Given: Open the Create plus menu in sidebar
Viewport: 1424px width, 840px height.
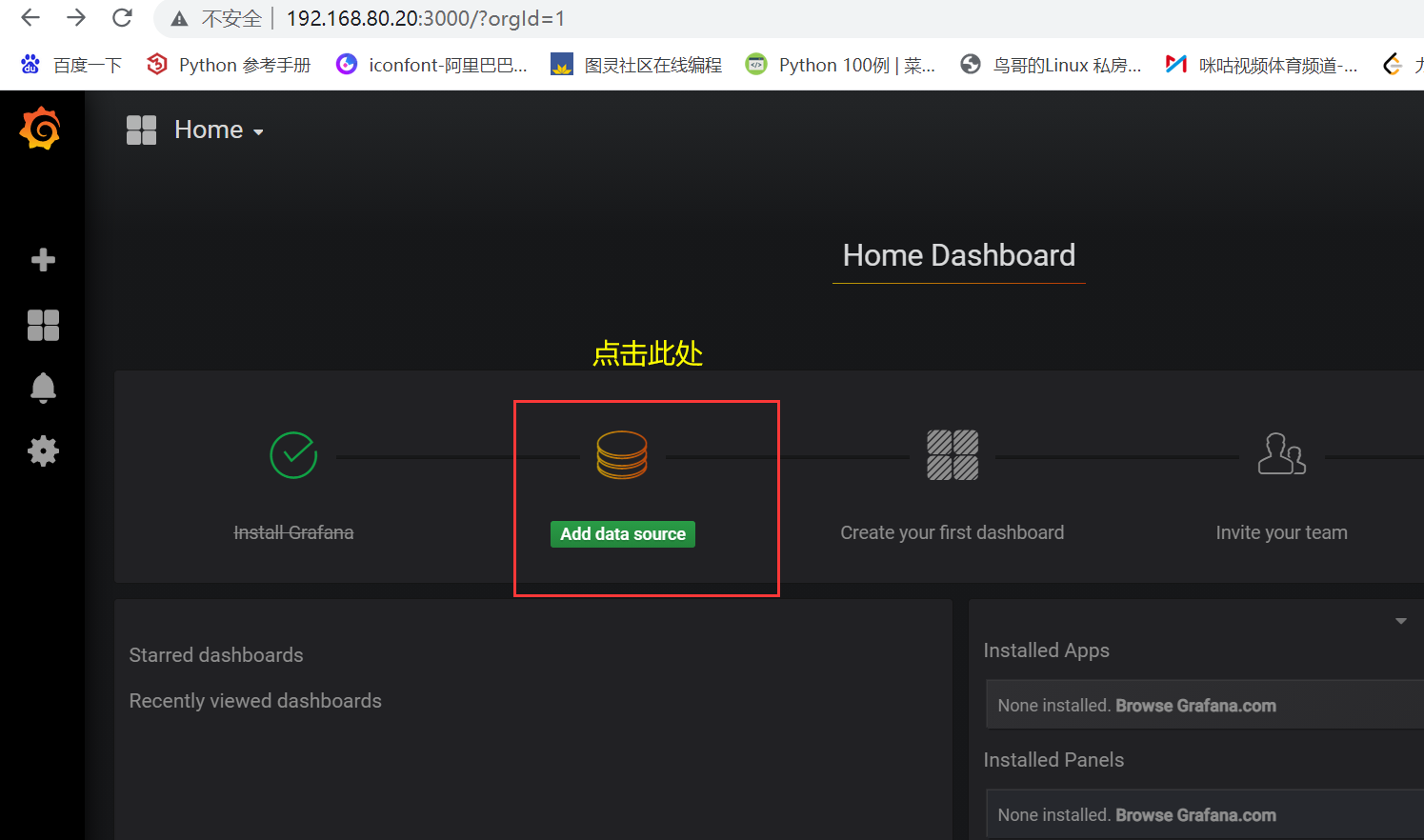Looking at the screenshot, I should pos(43,260).
